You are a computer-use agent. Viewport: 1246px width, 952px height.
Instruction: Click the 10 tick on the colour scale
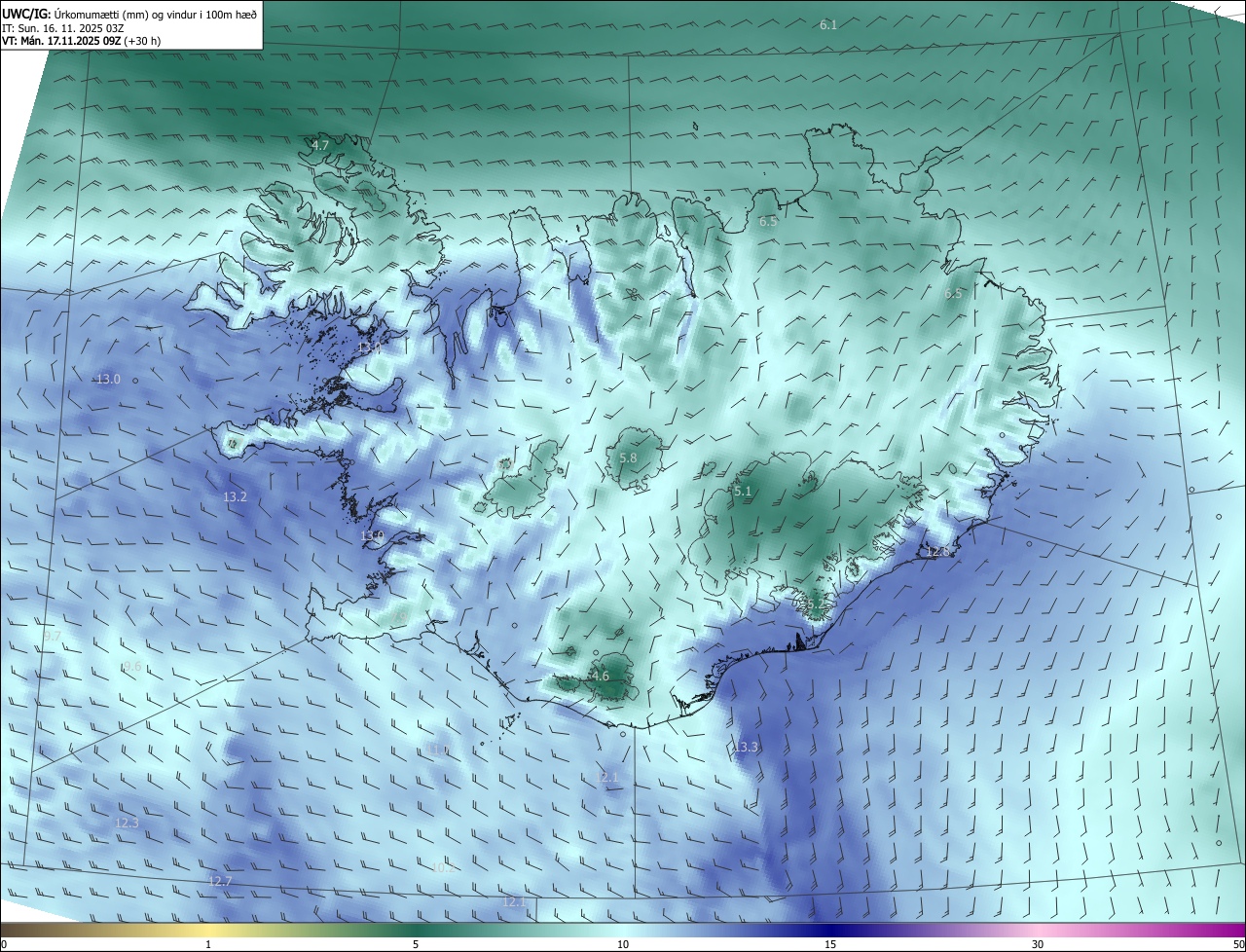coord(623,944)
